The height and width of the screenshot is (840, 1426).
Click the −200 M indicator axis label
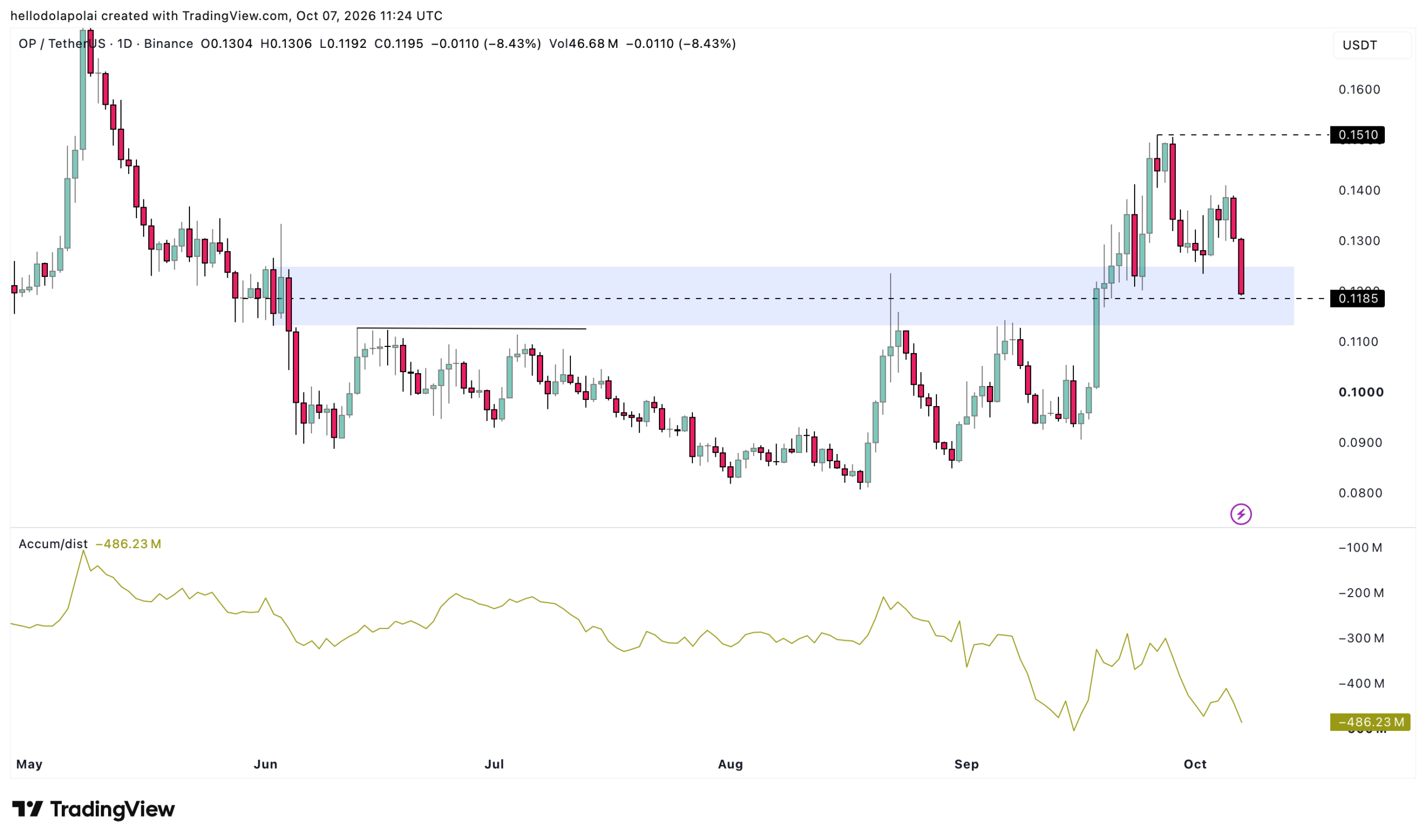[x=1361, y=593]
